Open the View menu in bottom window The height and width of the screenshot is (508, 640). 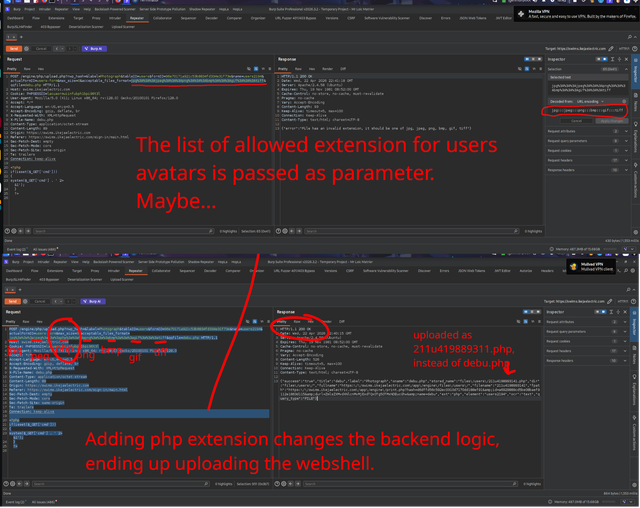tap(76, 262)
